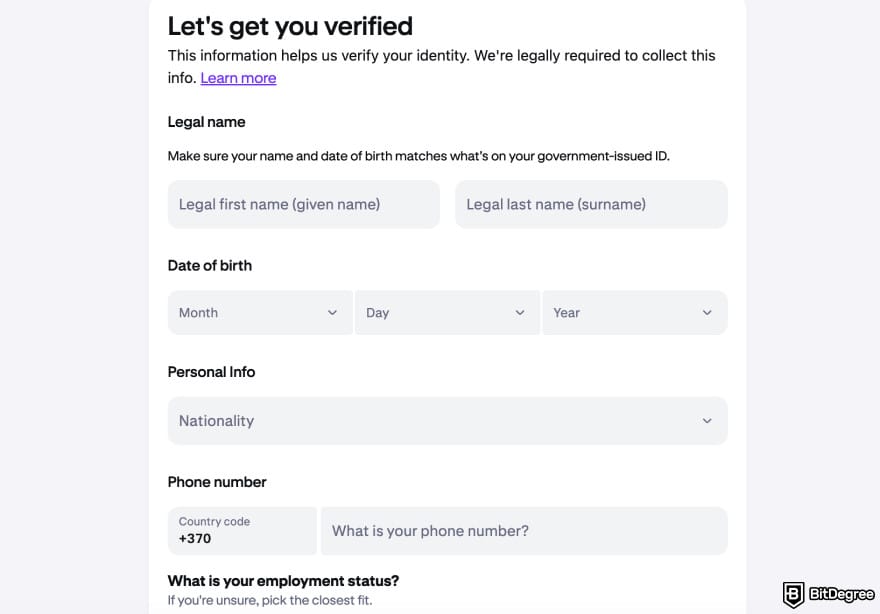
Task: Click the chevron on the Day dropdown
Action: (x=520, y=312)
